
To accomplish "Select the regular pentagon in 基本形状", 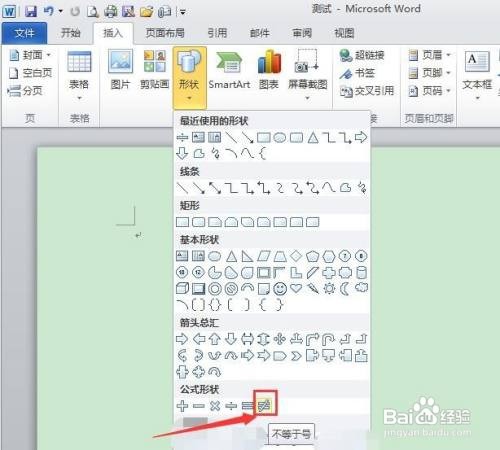I will click(312, 256).
